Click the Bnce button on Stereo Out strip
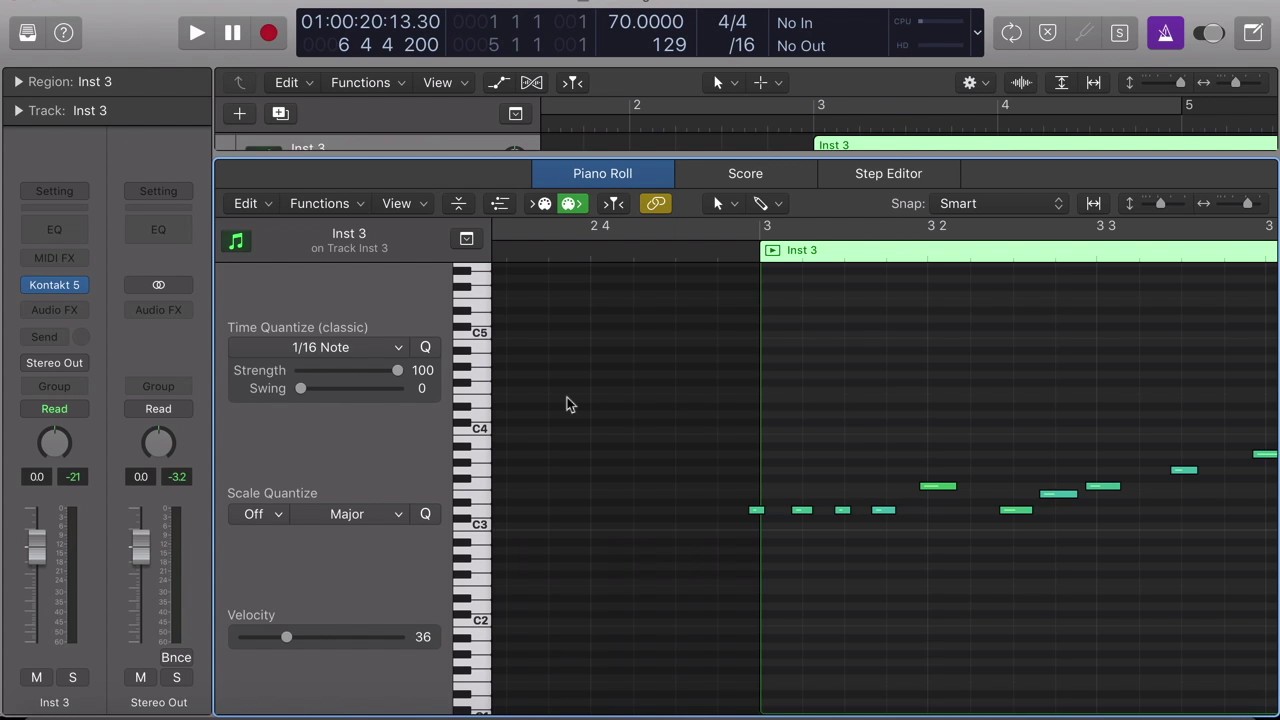The width and height of the screenshot is (1280, 720). click(176, 658)
